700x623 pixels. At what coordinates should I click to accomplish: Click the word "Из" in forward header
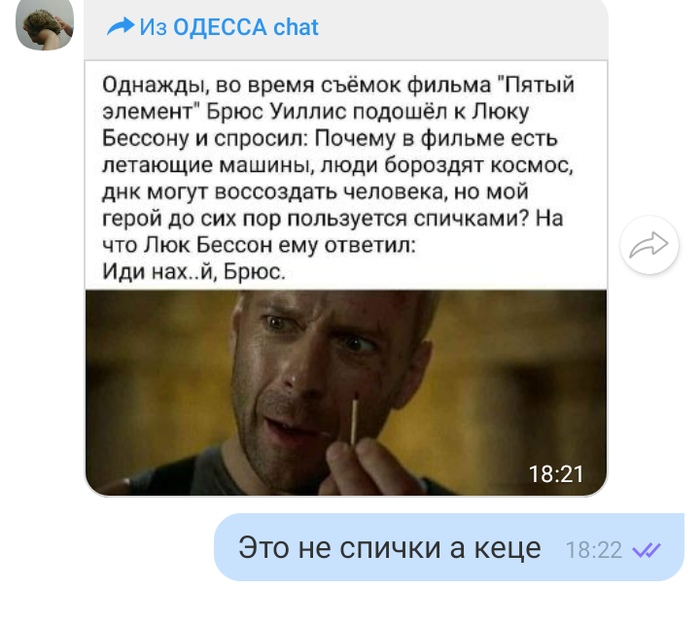click(x=153, y=27)
